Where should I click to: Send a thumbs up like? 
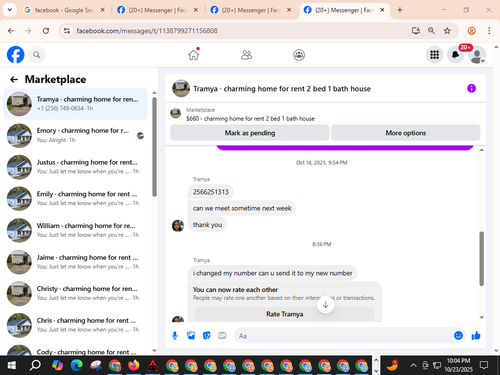[476, 336]
